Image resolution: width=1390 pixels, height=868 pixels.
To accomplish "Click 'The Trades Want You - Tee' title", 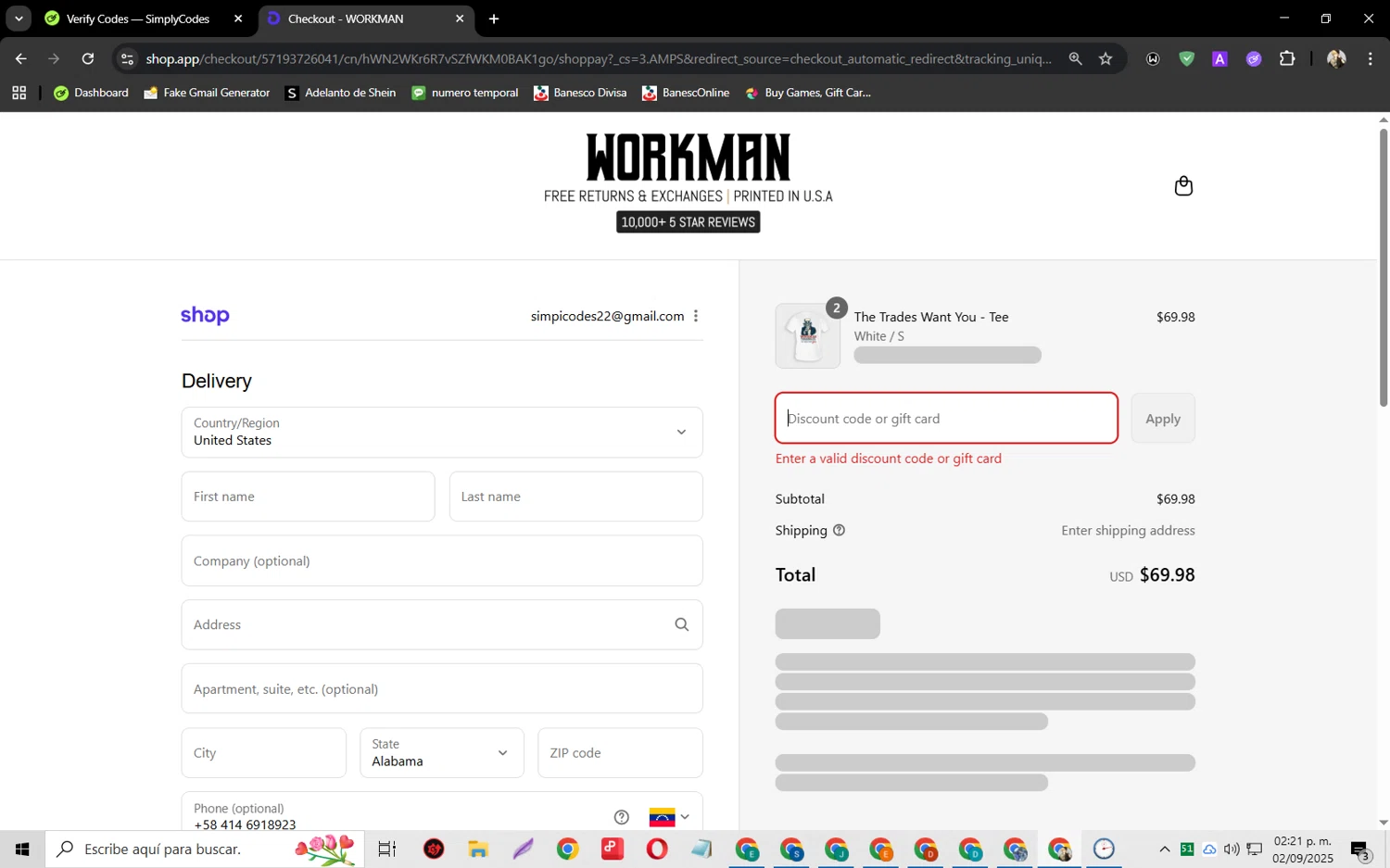I will click(931, 317).
